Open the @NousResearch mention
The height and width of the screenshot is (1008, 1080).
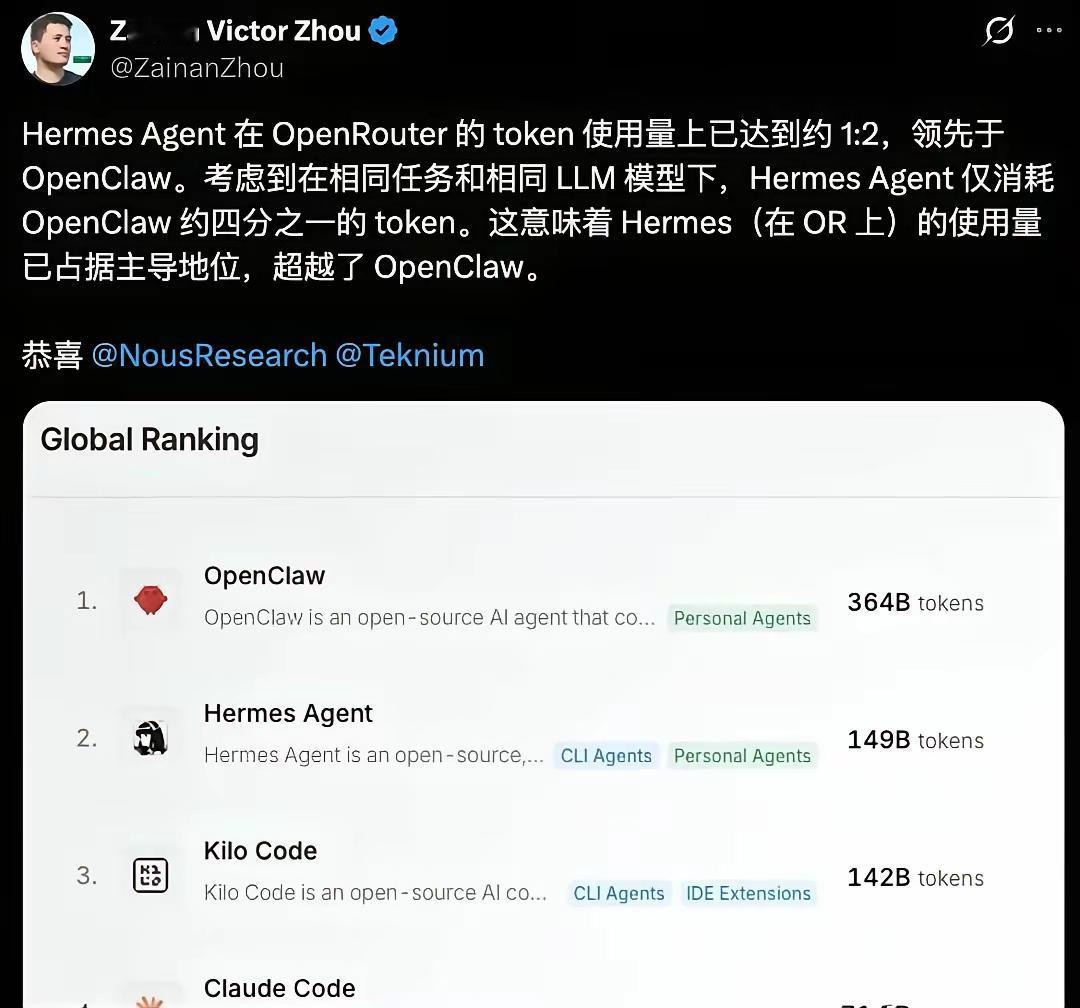pos(209,356)
